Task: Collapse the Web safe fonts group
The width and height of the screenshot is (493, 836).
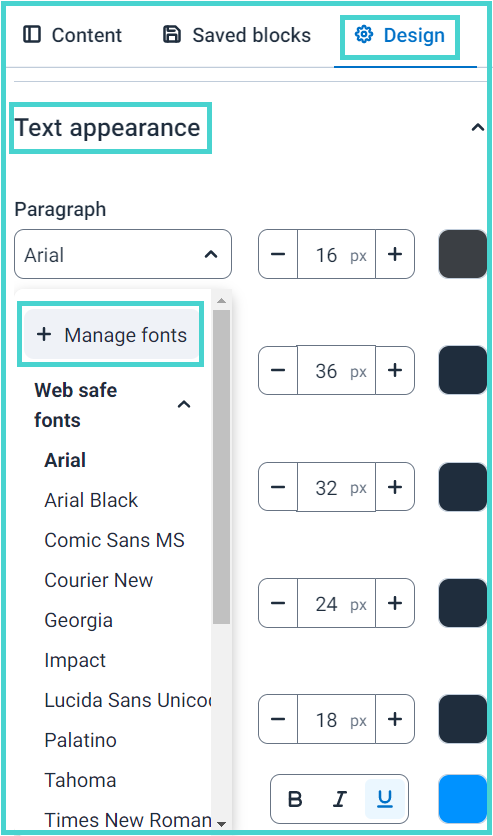Action: [184, 405]
